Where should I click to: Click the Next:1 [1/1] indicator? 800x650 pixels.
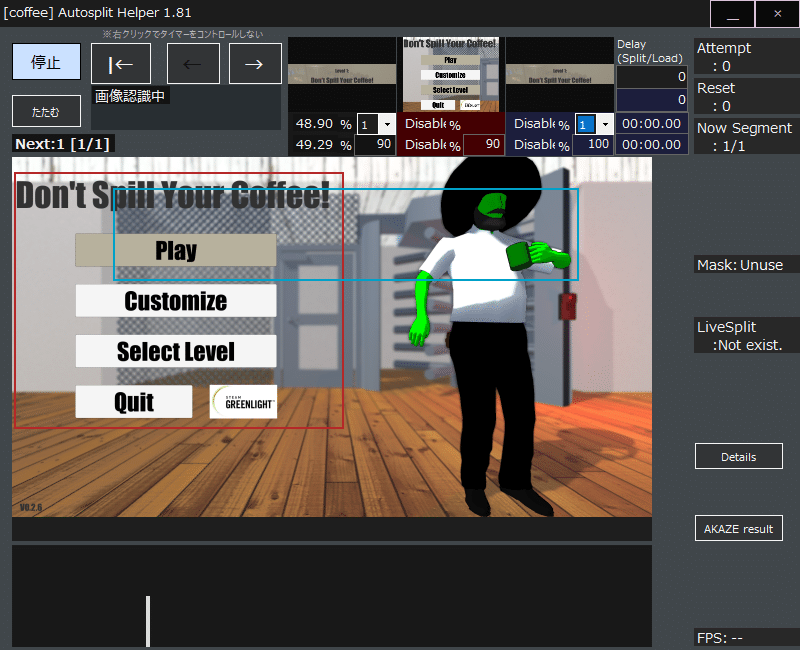tap(63, 144)
